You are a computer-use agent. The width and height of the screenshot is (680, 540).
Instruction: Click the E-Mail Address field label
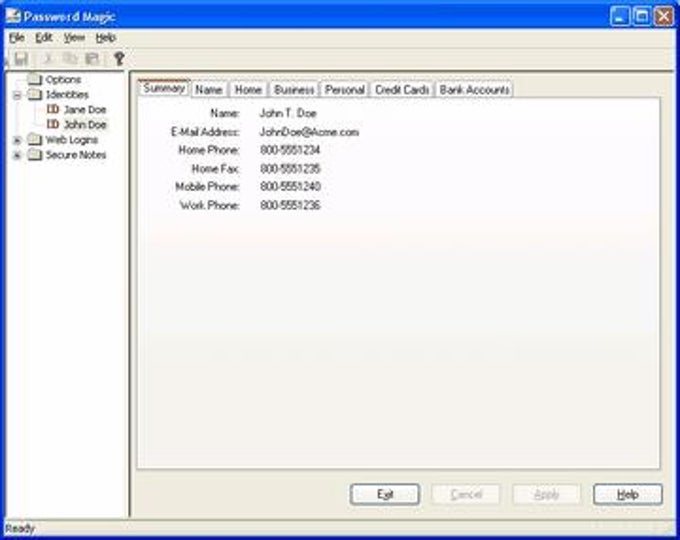click(x=205, y=132)
